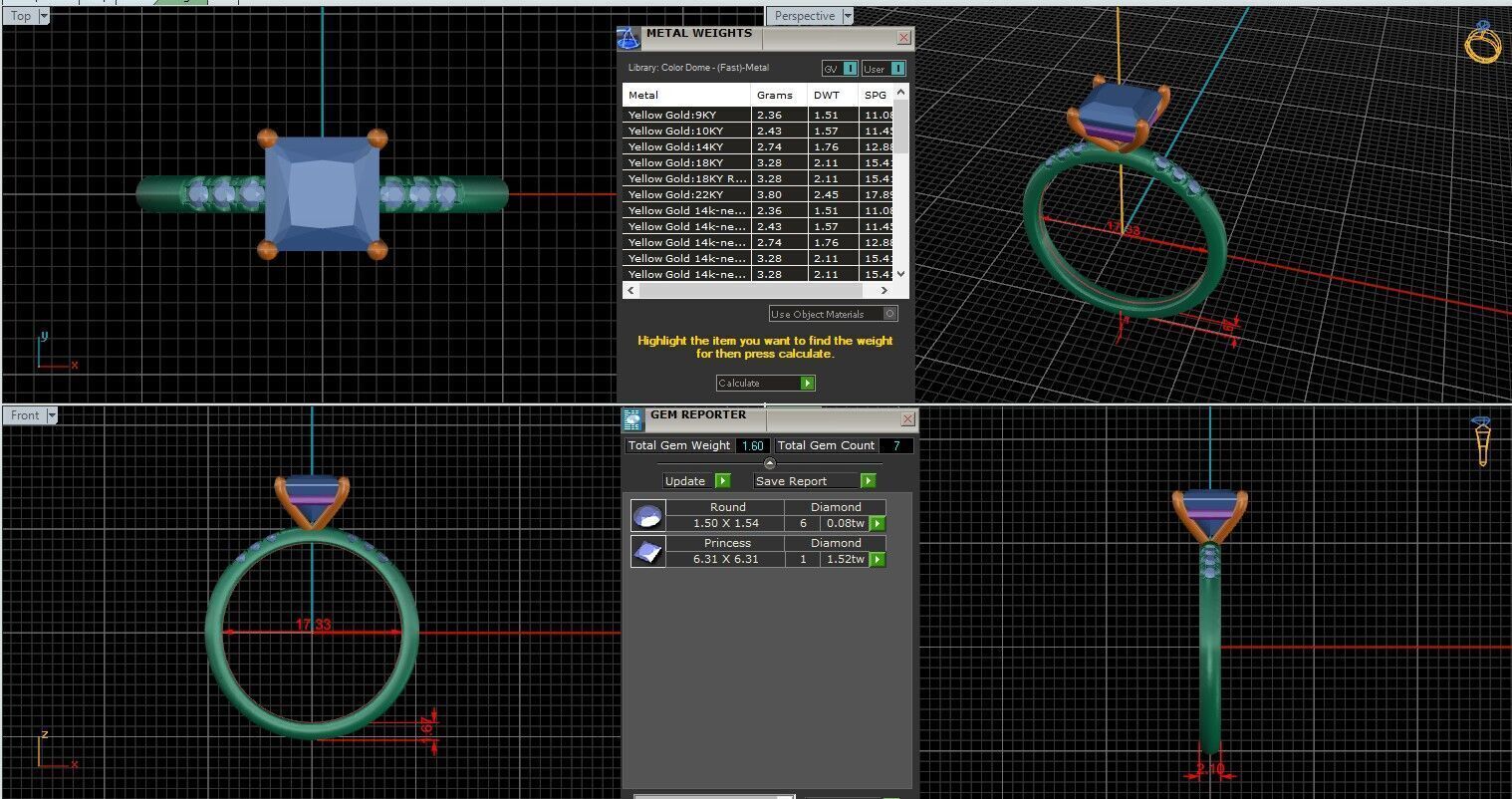Click the green arrow beside Save Report

click(x=869, y=480)
